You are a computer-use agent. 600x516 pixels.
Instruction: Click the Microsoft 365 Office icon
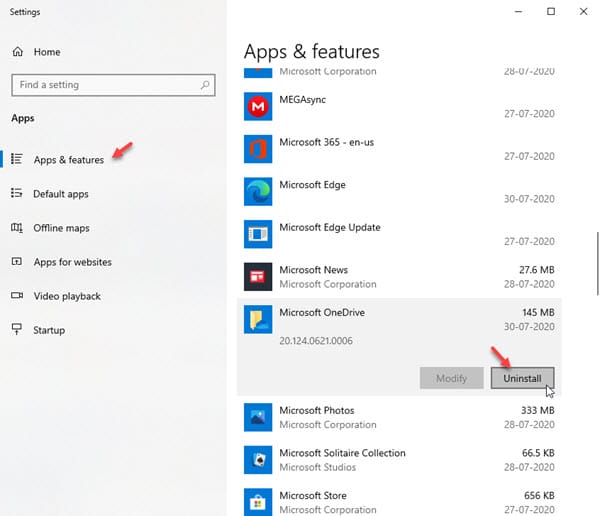click(x=258, y=149)
